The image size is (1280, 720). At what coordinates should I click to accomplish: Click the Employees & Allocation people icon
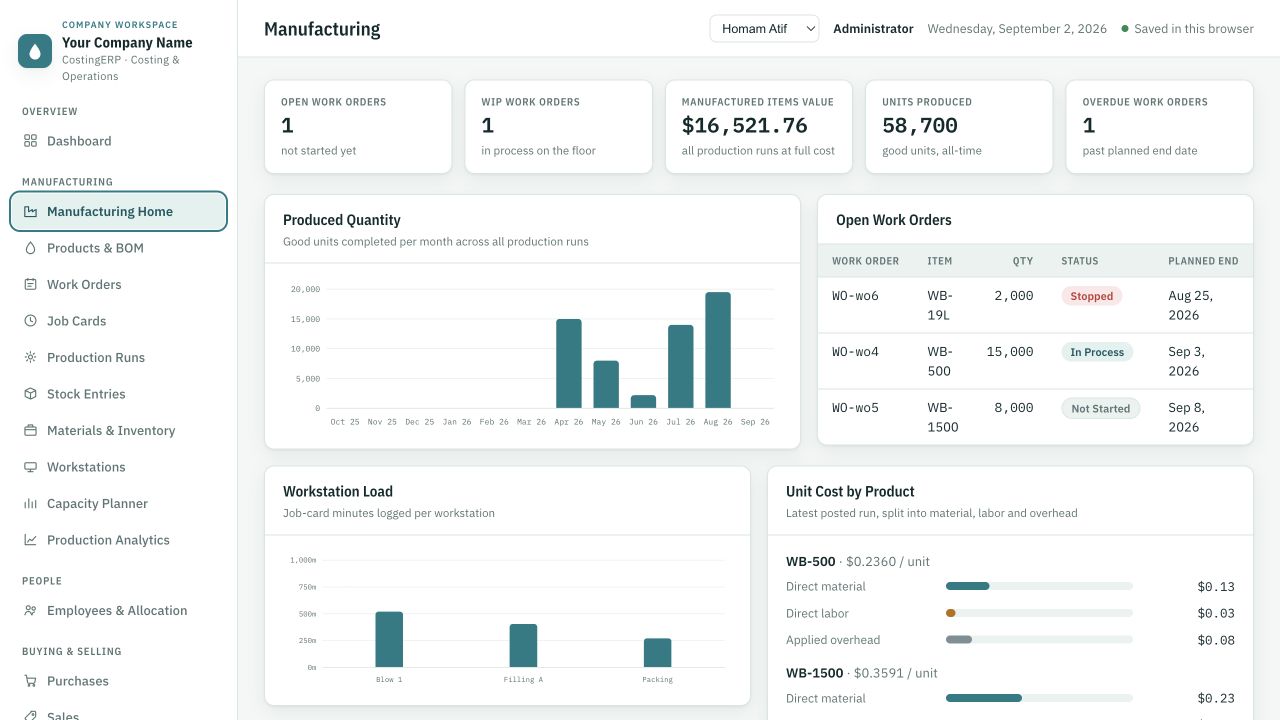point(30,610)
